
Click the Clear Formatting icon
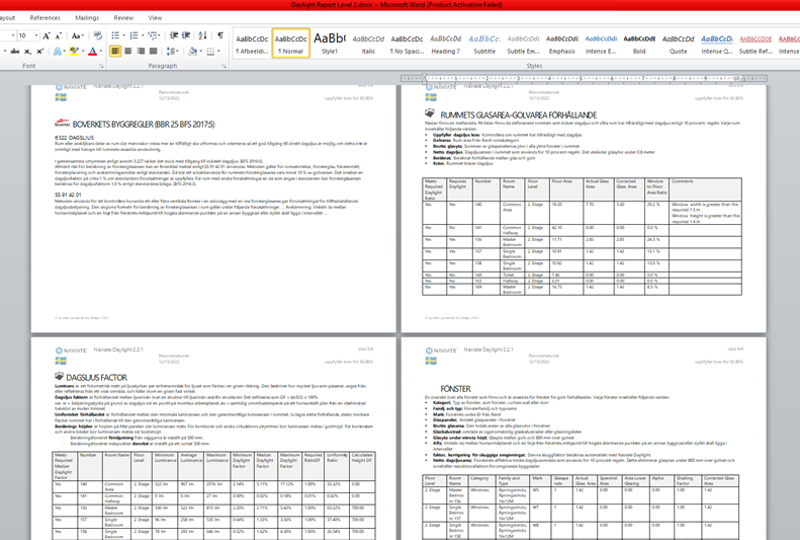(x=97, y=36)
